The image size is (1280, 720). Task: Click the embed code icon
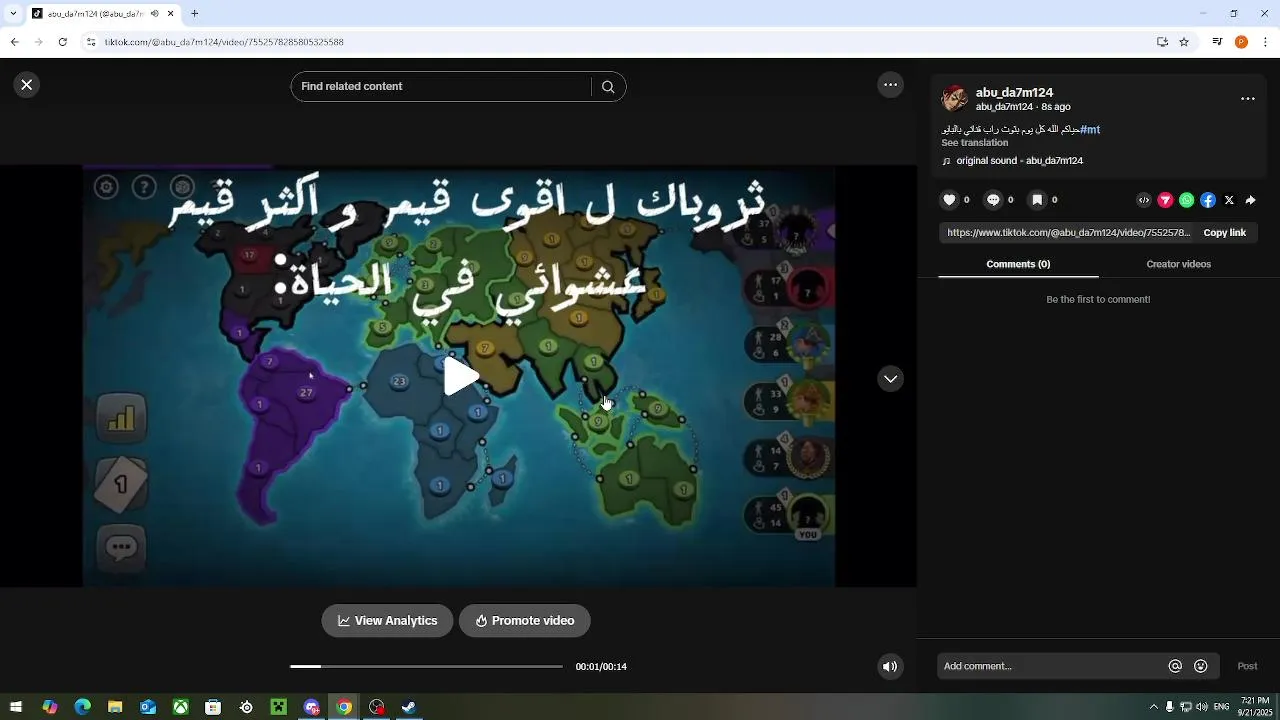(1144, 200)
